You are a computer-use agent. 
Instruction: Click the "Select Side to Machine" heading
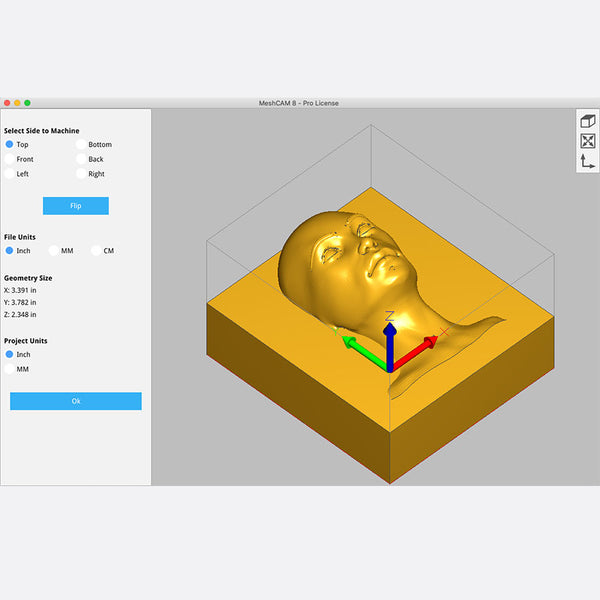42,131
